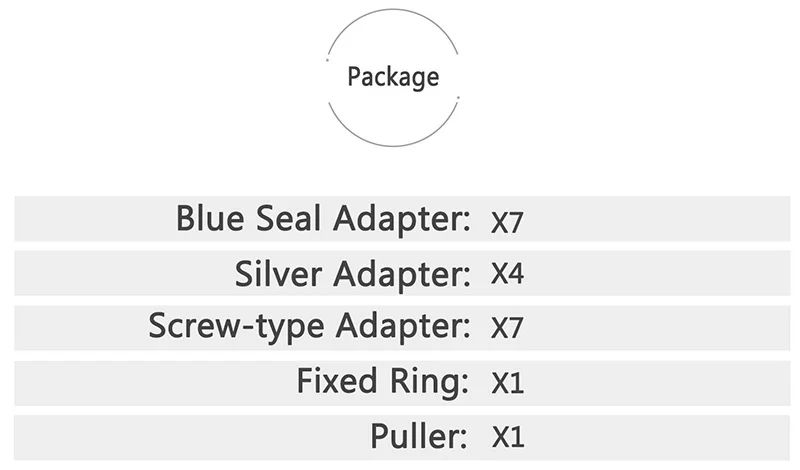Select the Puller label
800x470 pixels.
click(x=419, y=436)
